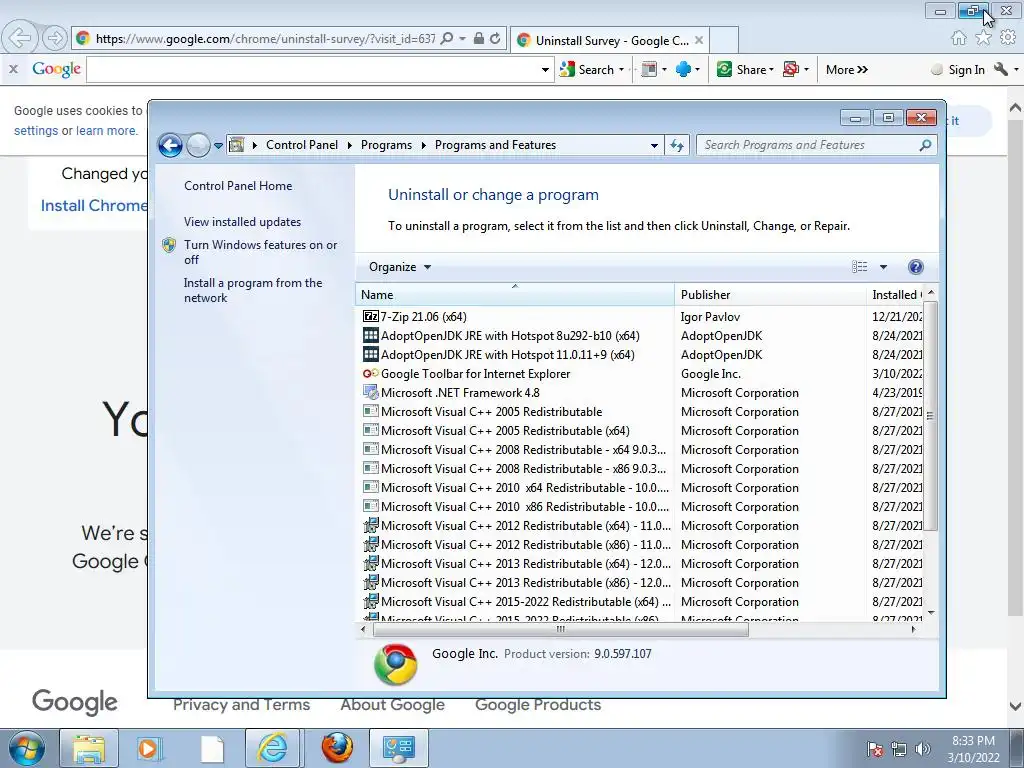
Task: Click Sign In on Google Toolbar
Action: (x=966, y=69)
